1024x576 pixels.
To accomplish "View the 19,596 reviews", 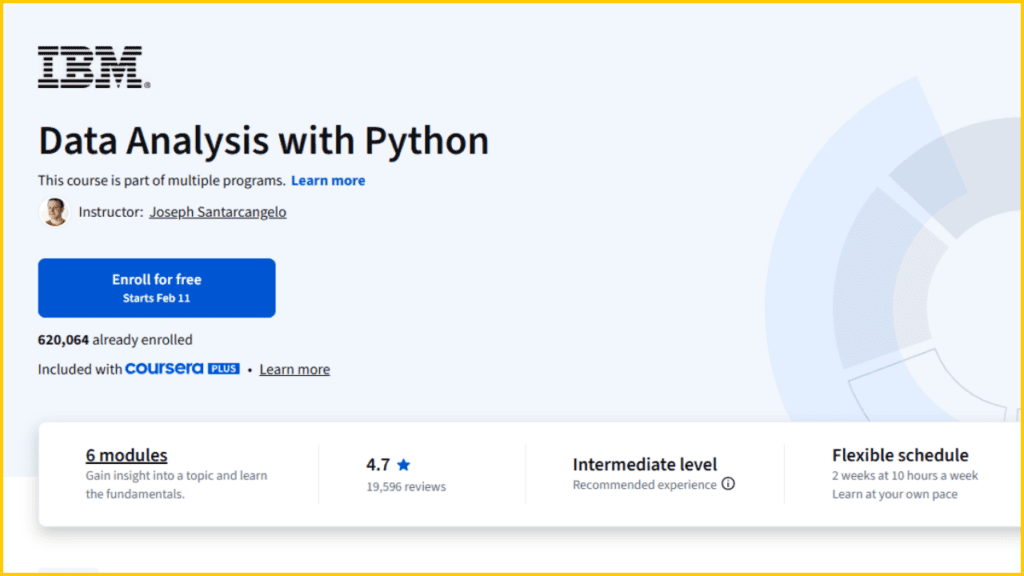I will pyautogui.click(x=405, y=486).
